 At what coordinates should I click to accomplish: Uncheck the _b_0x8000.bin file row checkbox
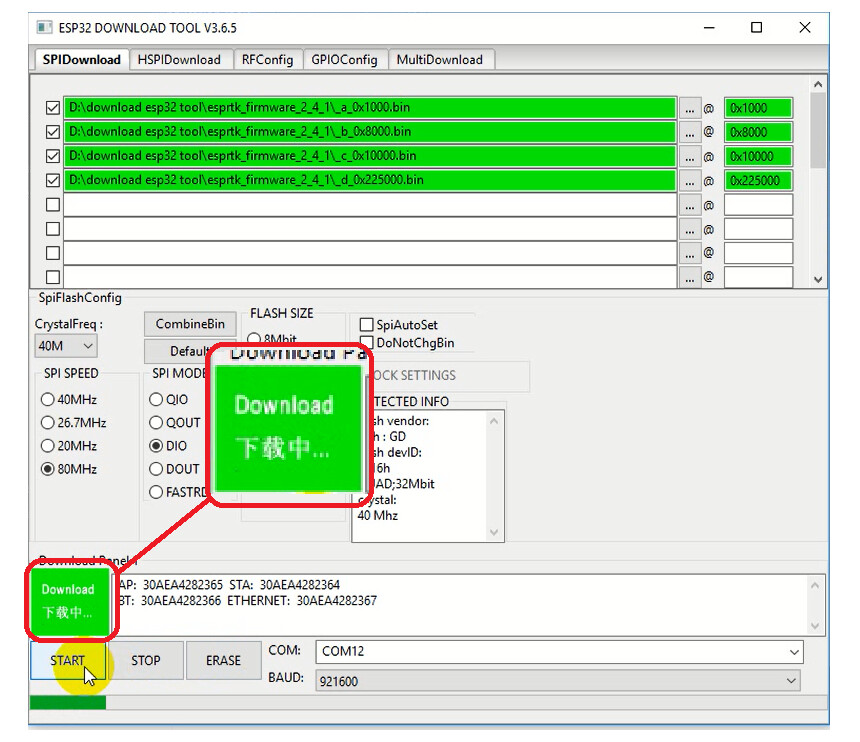[x=53, y=132]
